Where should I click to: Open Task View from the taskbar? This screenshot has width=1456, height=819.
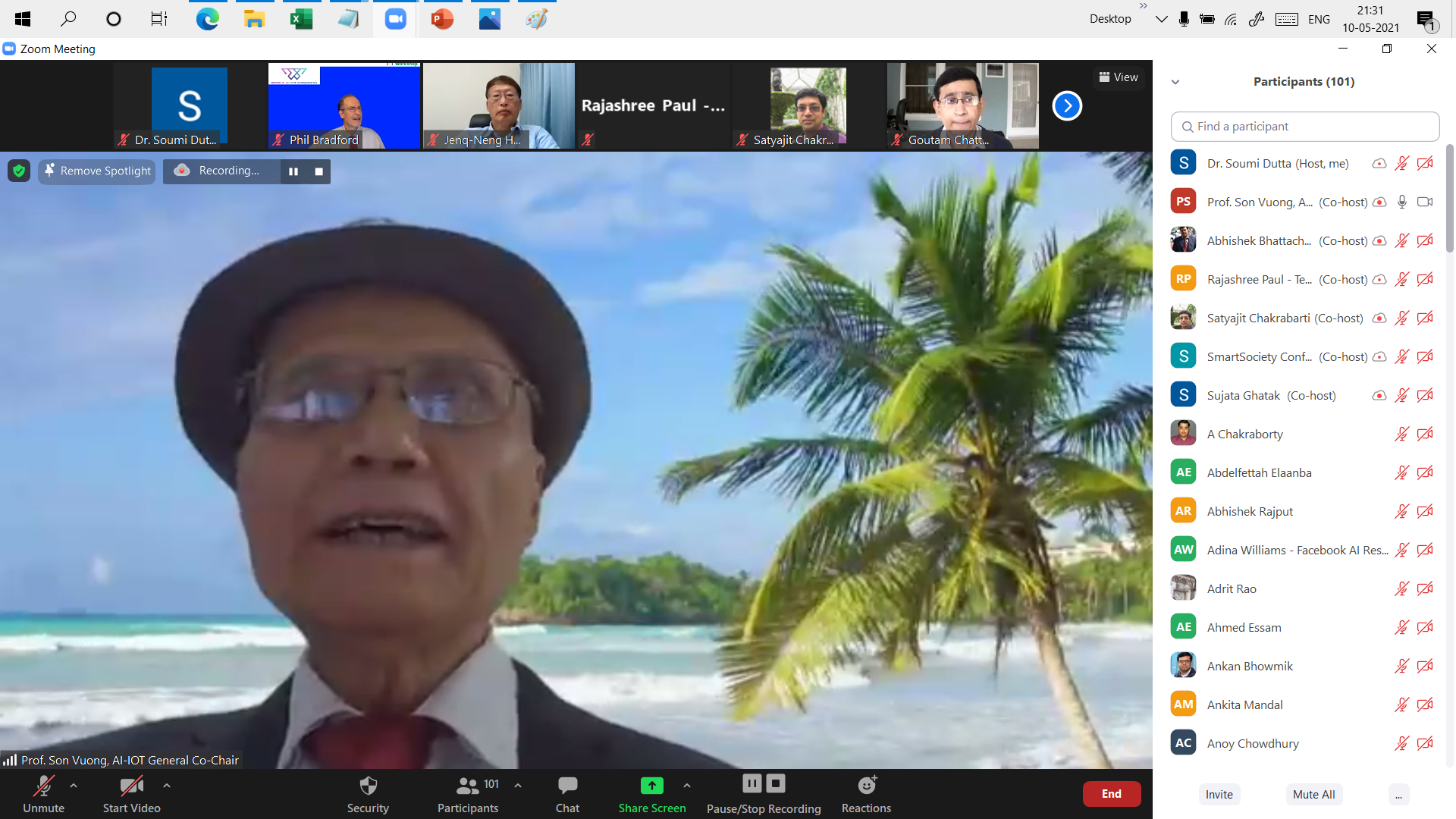pos(158,19)
